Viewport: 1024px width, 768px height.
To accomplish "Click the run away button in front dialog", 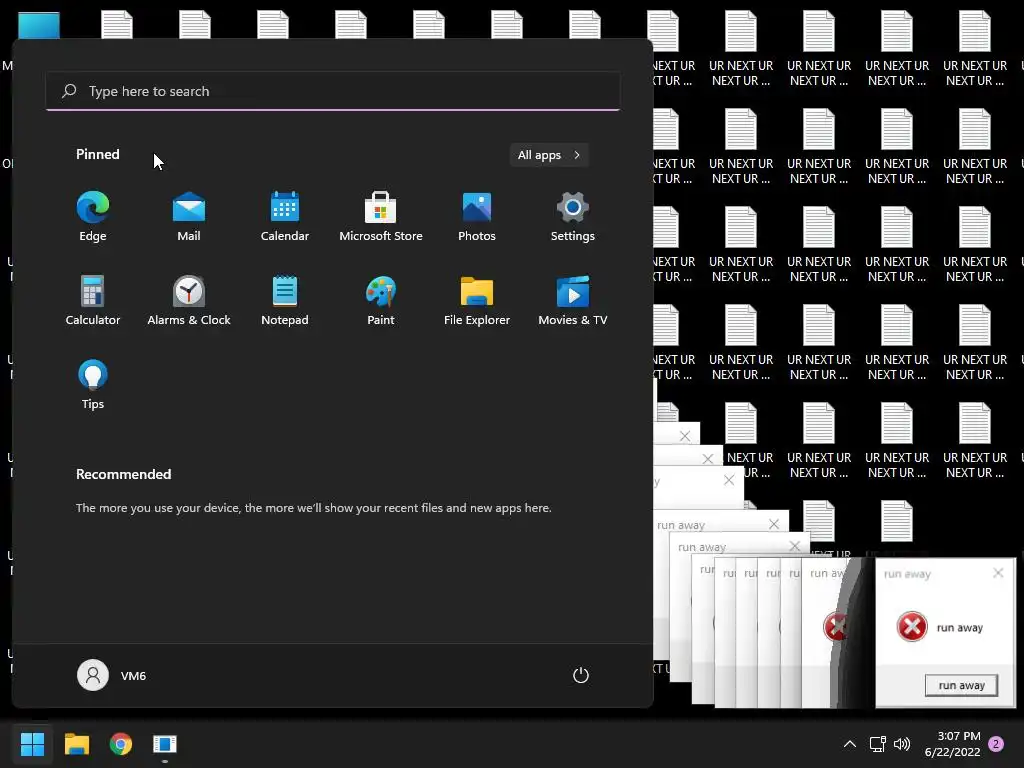I will [x=961, y=685].
